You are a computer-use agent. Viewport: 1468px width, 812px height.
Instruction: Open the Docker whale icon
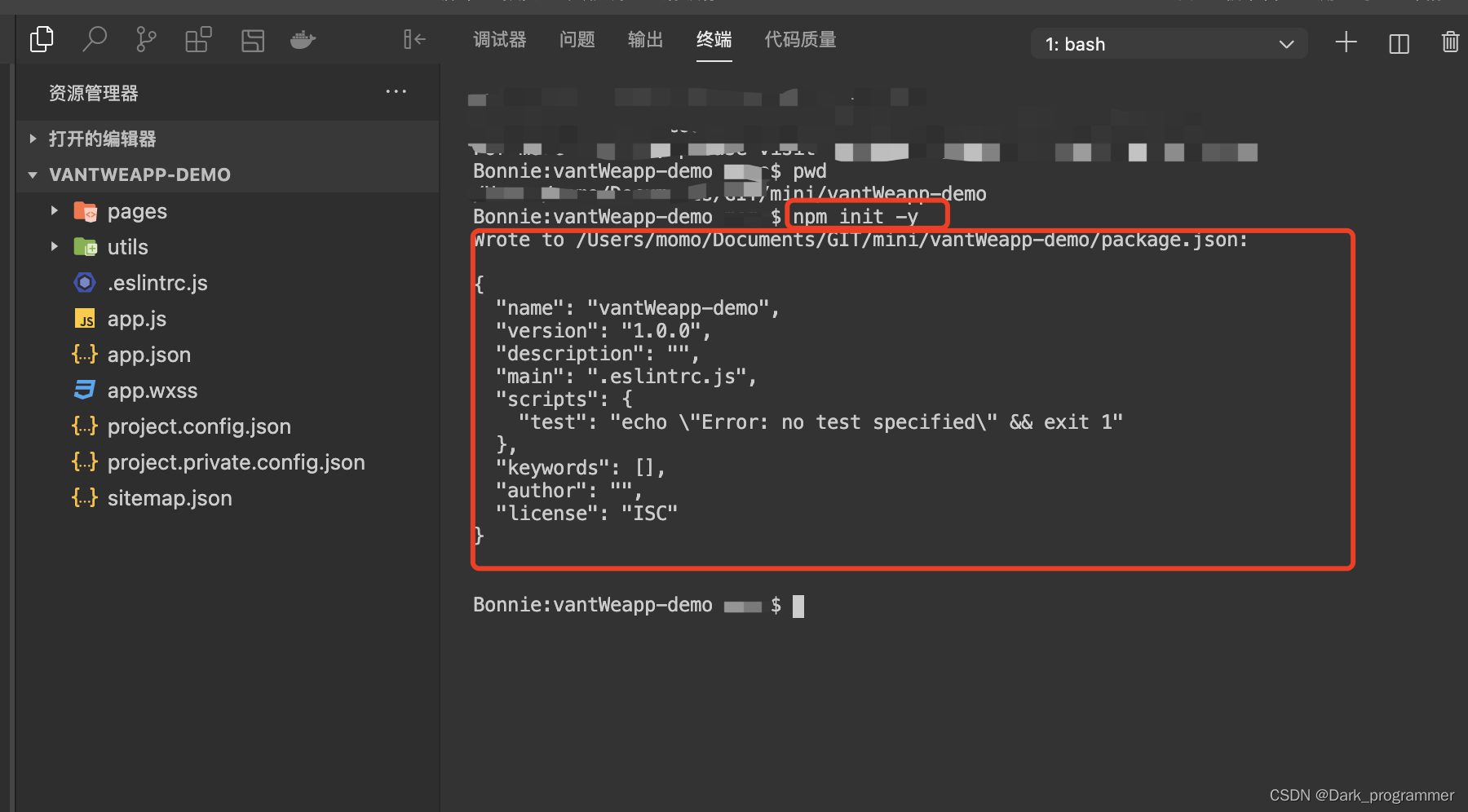(x=303, y=40)
